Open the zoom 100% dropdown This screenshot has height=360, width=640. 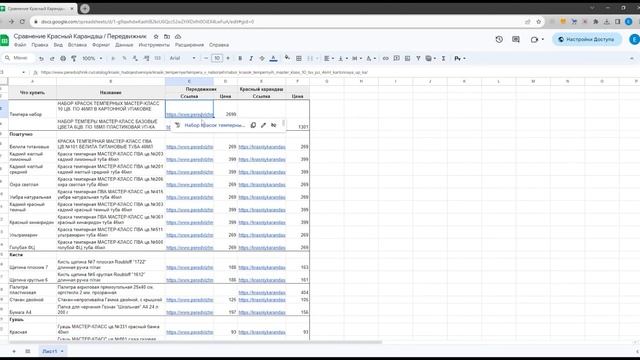point(92,58)
